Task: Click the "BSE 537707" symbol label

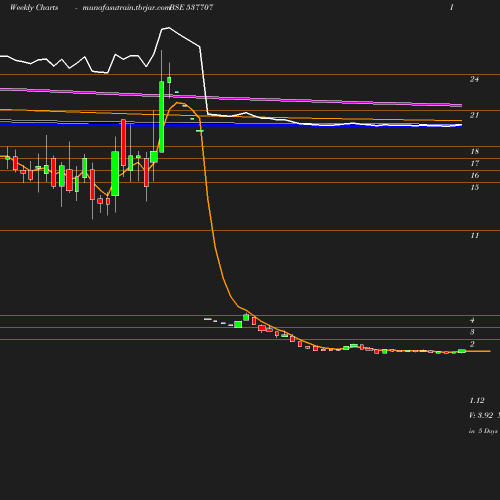Action: pos(191,8)
